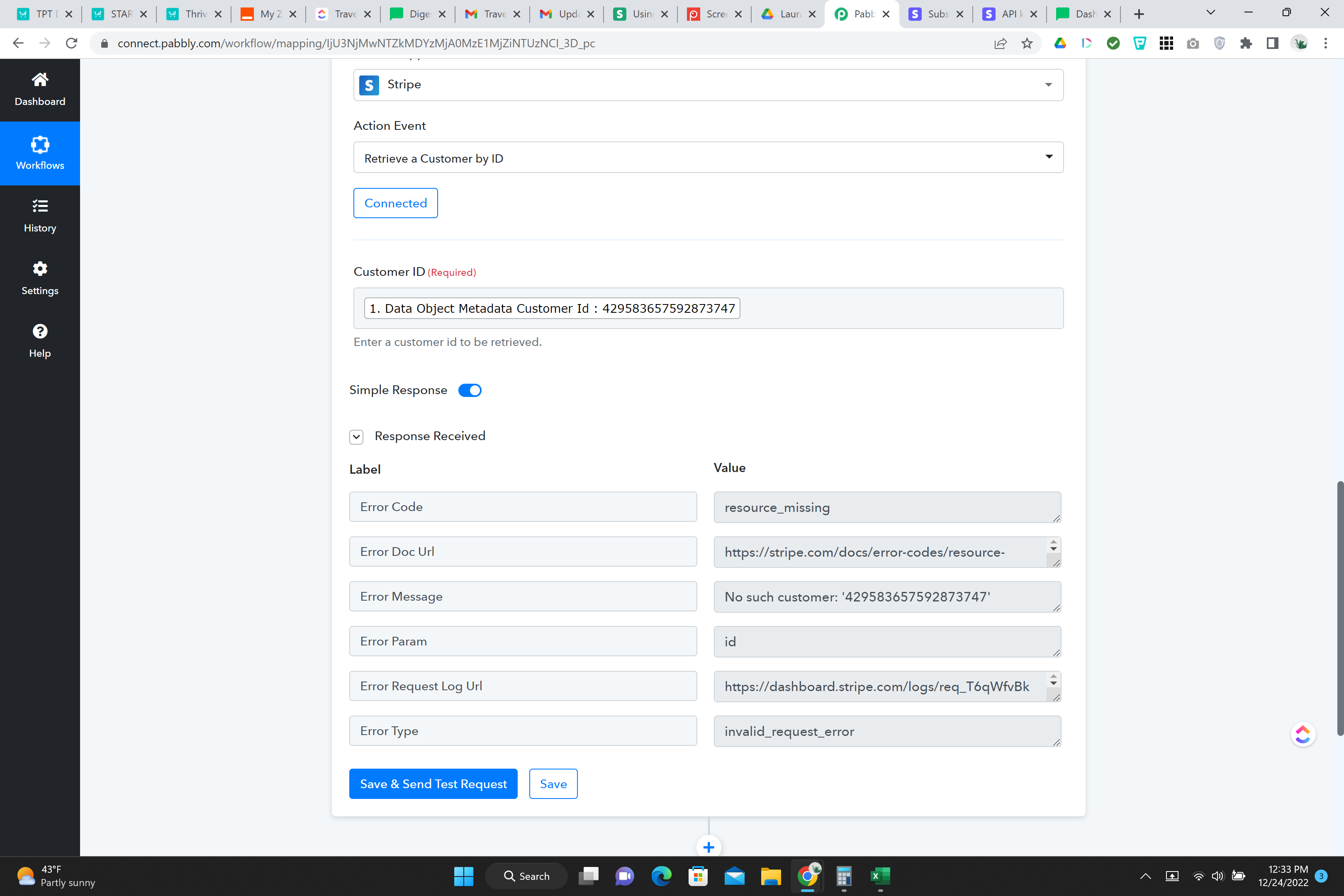Collapse the Response Received section

coord(356,437)
